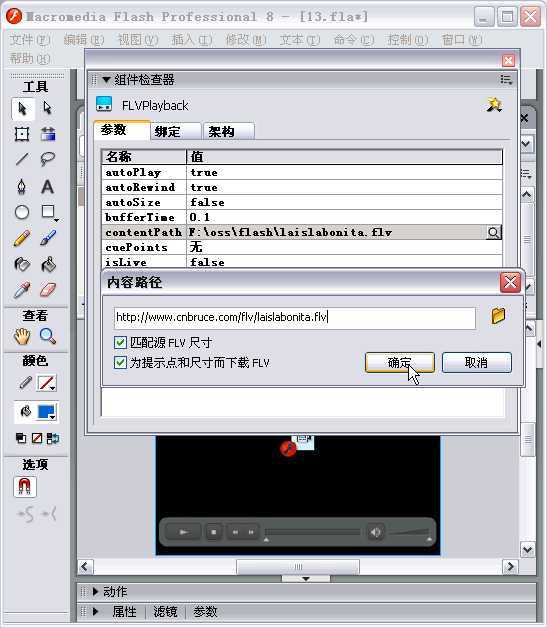The height and width of the screenshot is (628, 547).
Task: Select the cuePoints parameter row
Action: pos(302,247)
